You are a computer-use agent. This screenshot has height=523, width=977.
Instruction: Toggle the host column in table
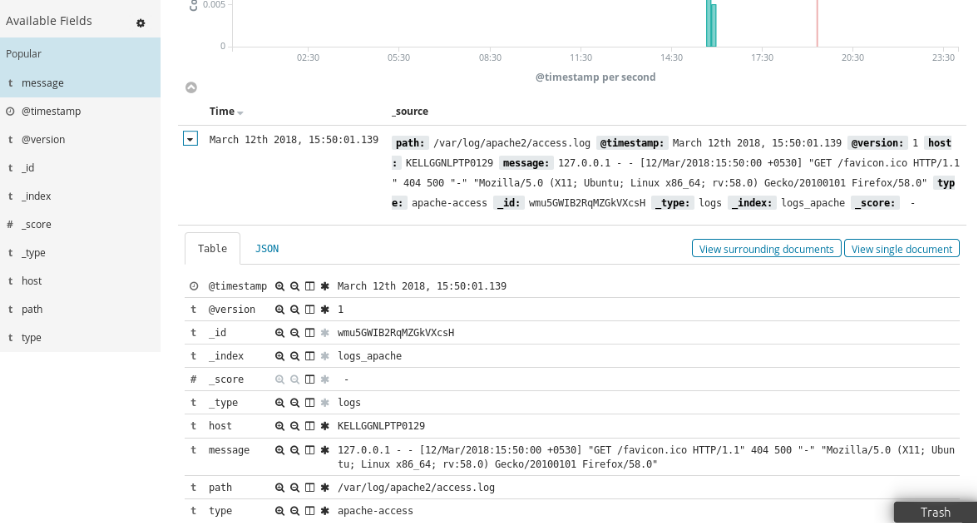coord(310,426)
